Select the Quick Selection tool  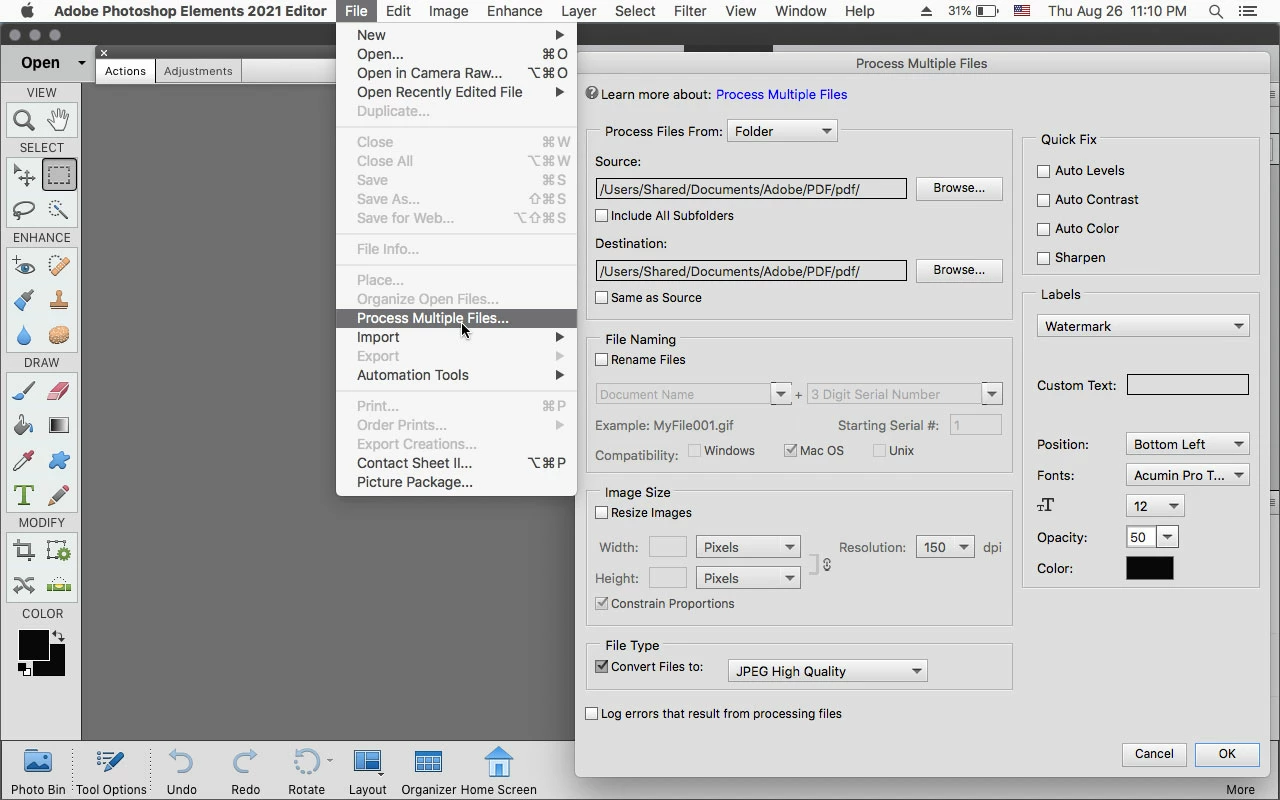[59, 210]
